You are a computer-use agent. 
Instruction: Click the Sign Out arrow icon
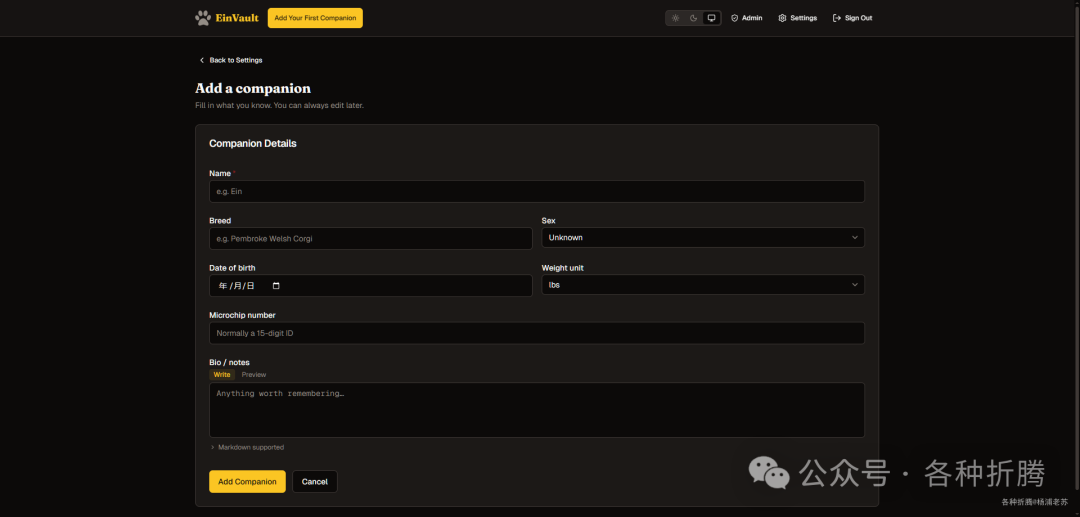tap(837, 18)
